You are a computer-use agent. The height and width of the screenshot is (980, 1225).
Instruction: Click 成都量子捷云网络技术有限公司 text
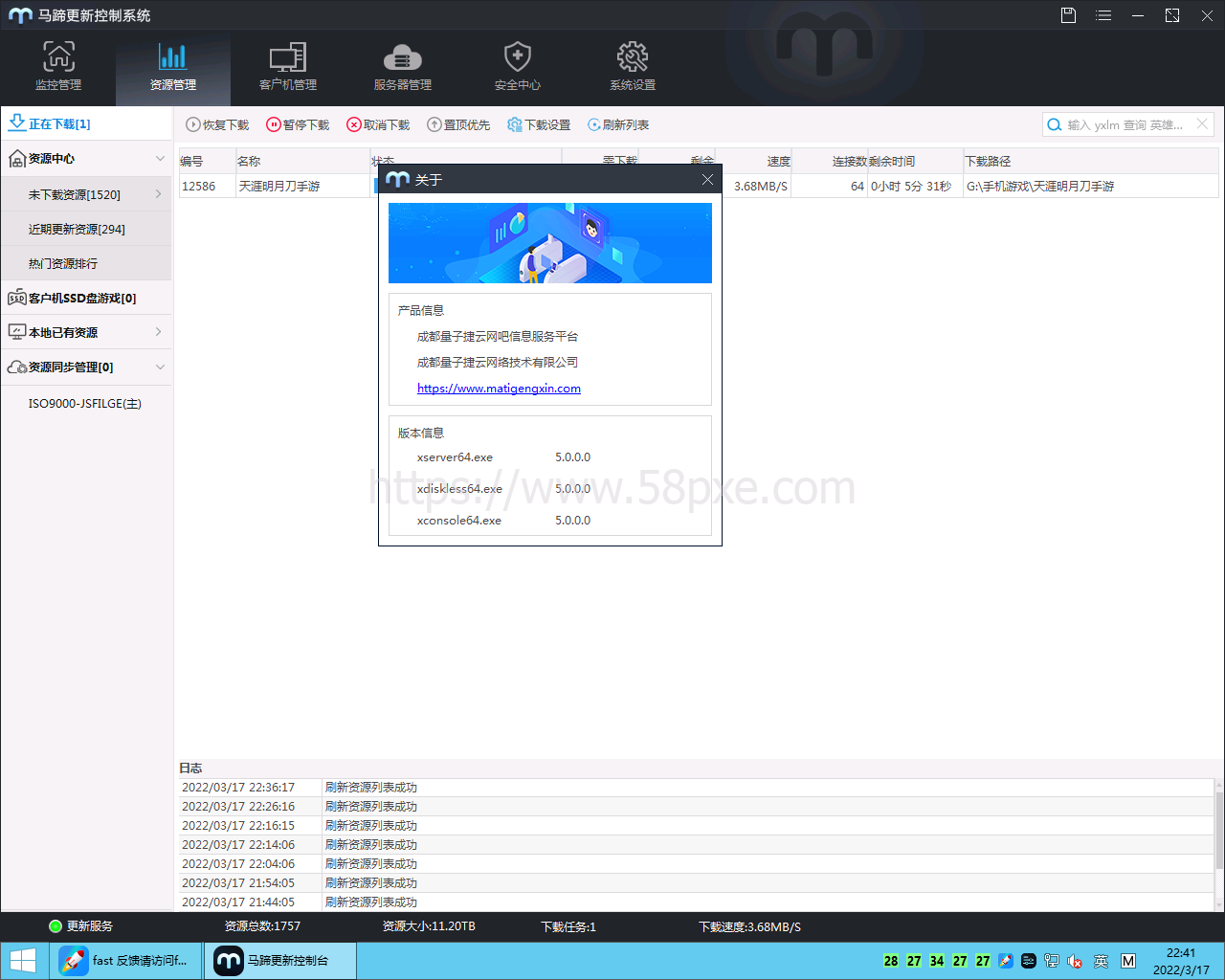click(498, 362)
